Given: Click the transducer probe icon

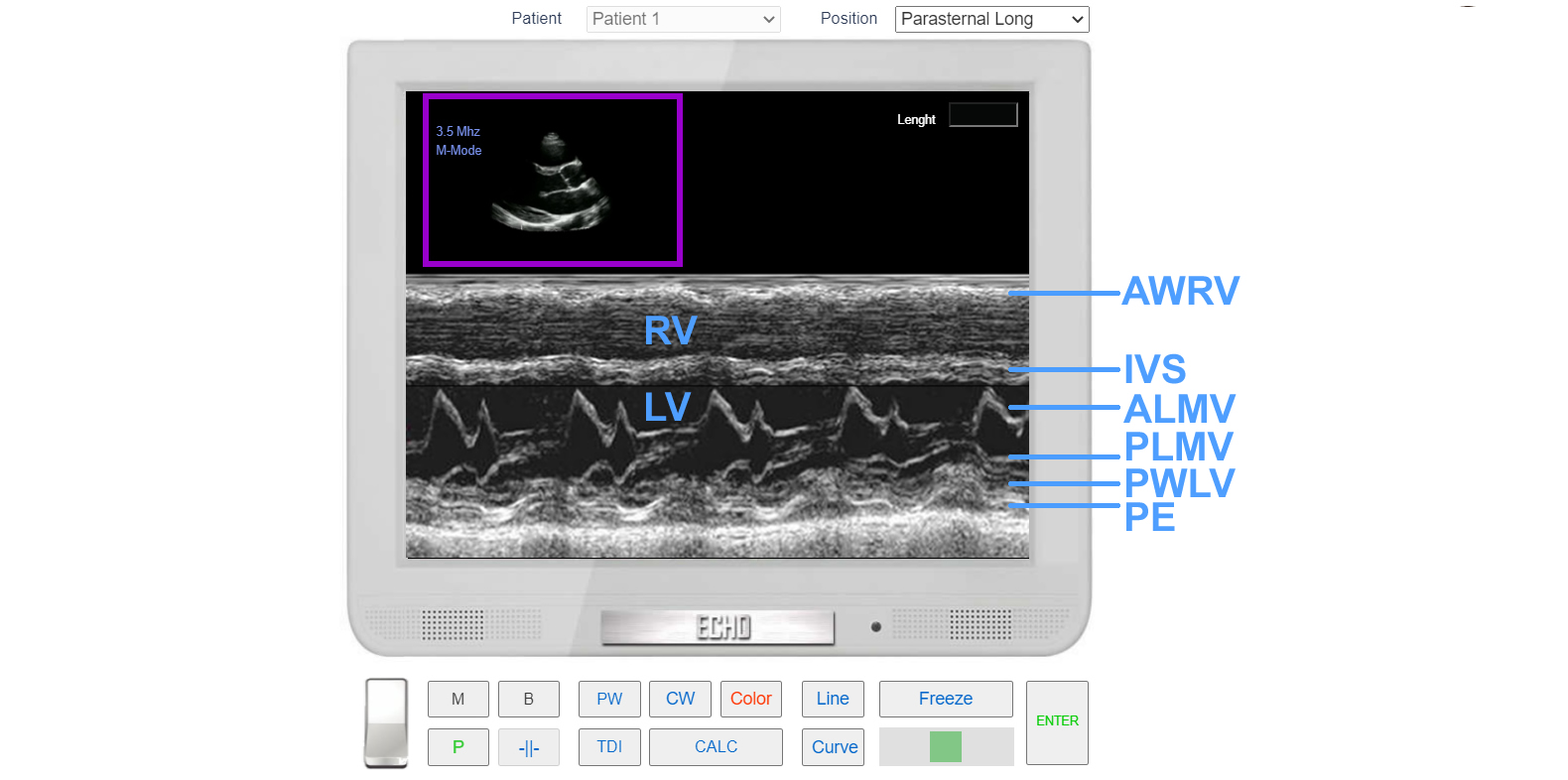Looking at the screenshot, I should point(386,722).
